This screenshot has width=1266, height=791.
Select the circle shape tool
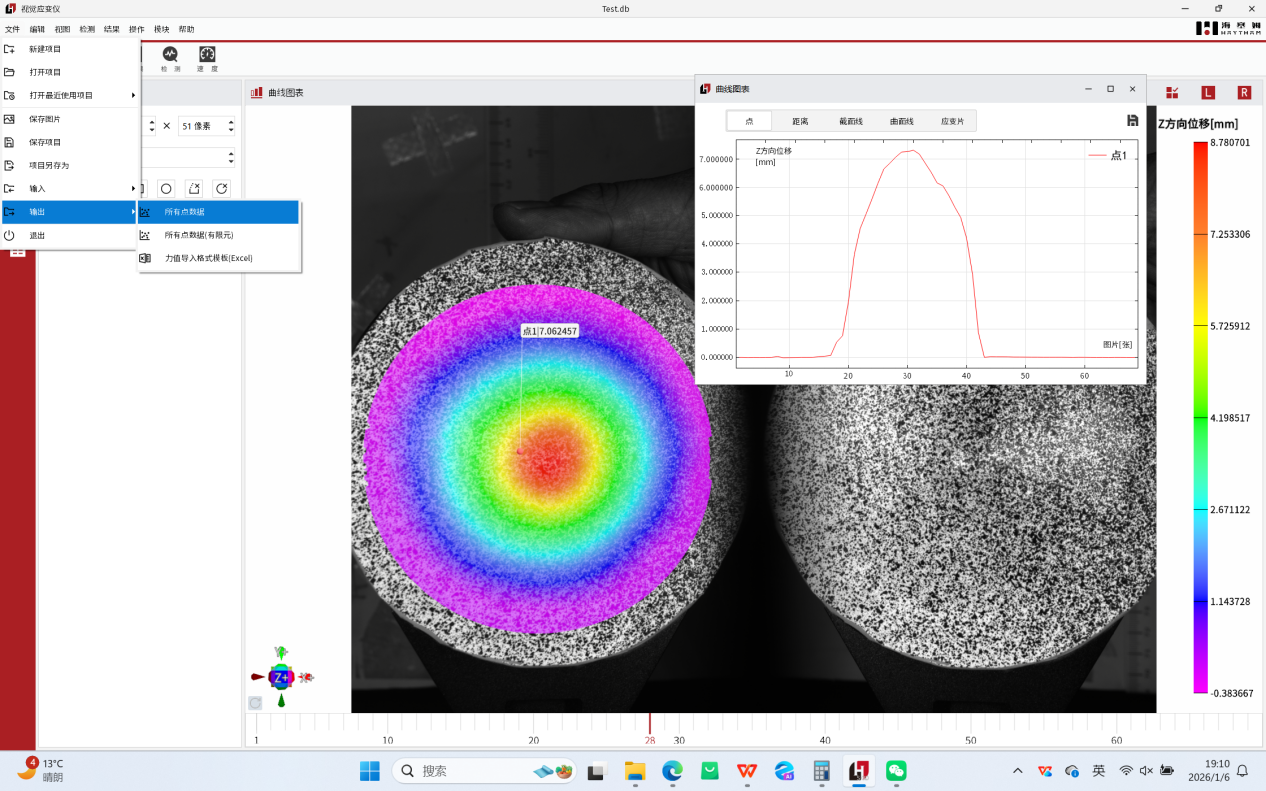click(166, 189)
